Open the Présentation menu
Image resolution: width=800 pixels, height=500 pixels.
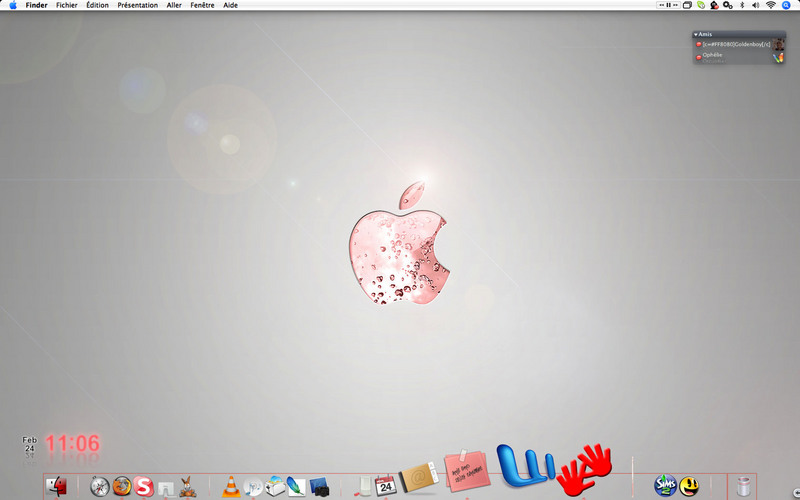pyautogui.click(x=137, y=5)
